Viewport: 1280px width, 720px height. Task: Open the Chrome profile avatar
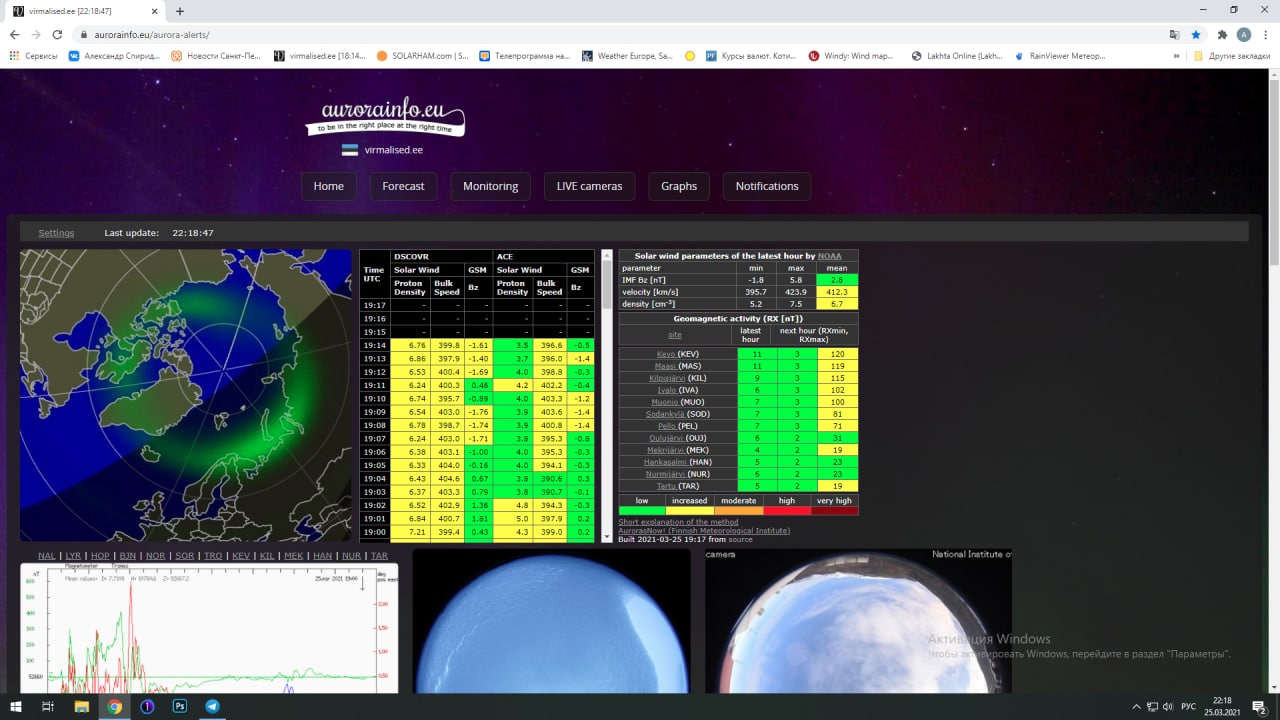pos(1244,34)
